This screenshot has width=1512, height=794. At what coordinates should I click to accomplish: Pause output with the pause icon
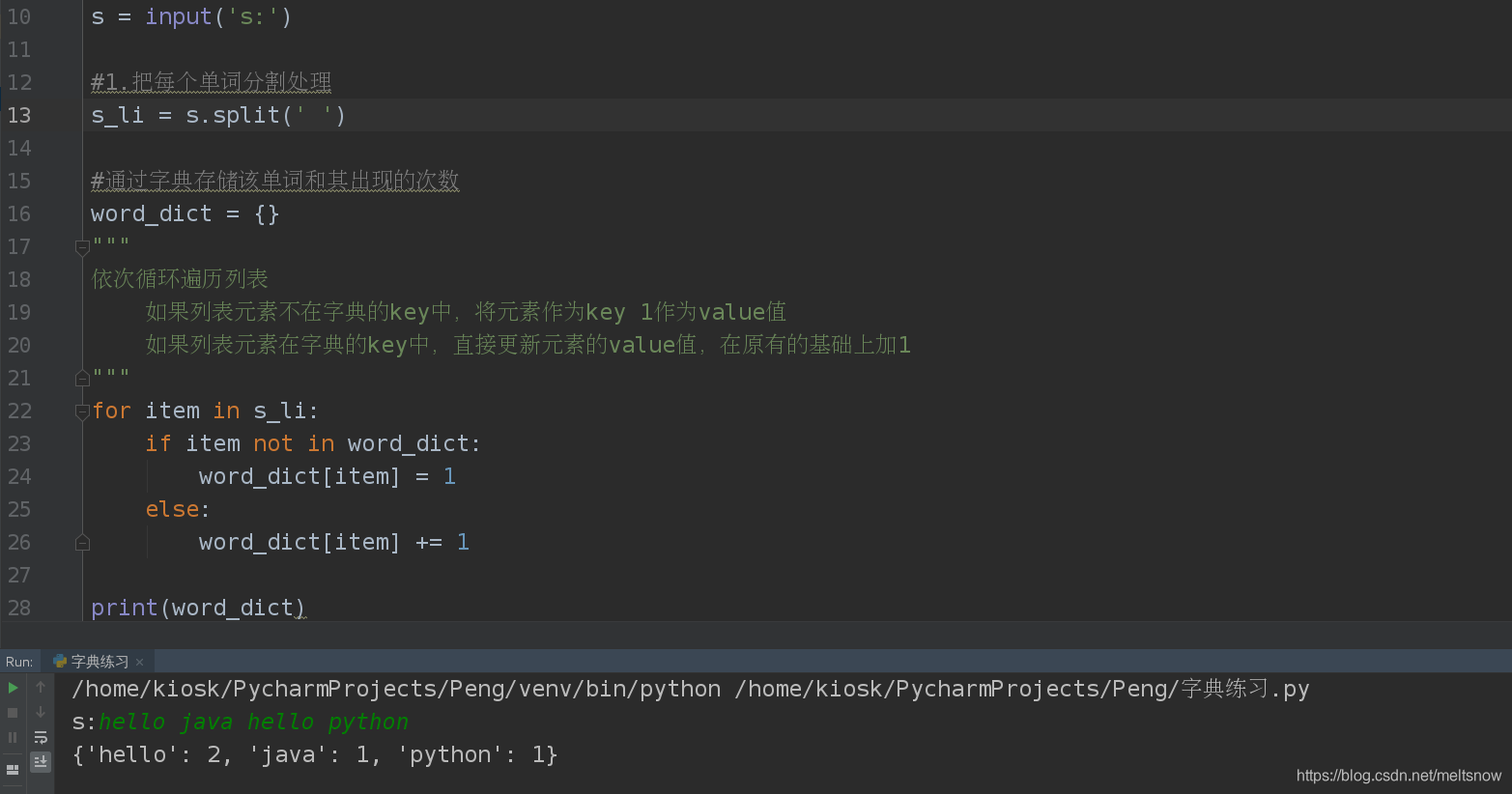tap(13, 737)
